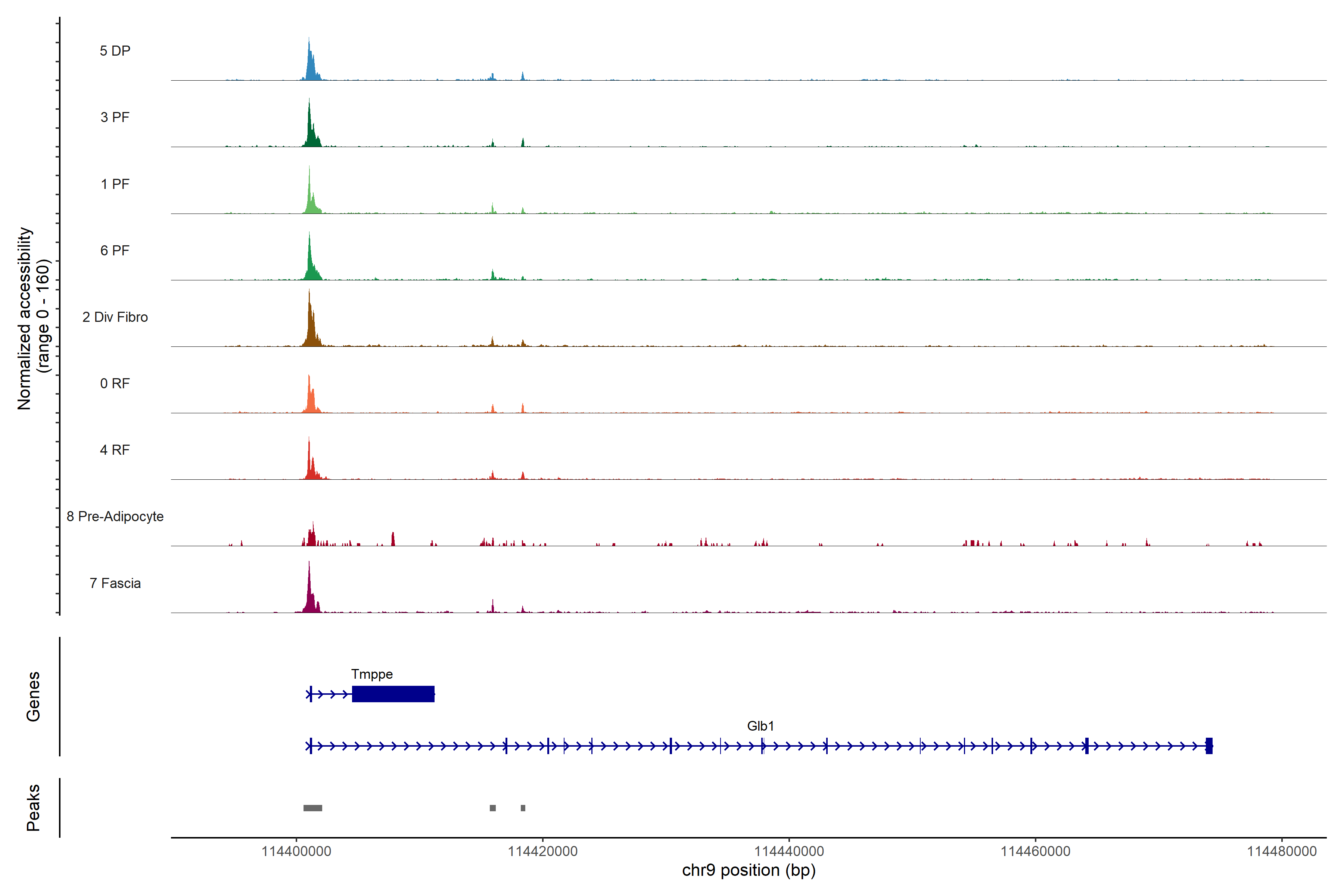Click the Tmppe gene name label

pos(371,674)
